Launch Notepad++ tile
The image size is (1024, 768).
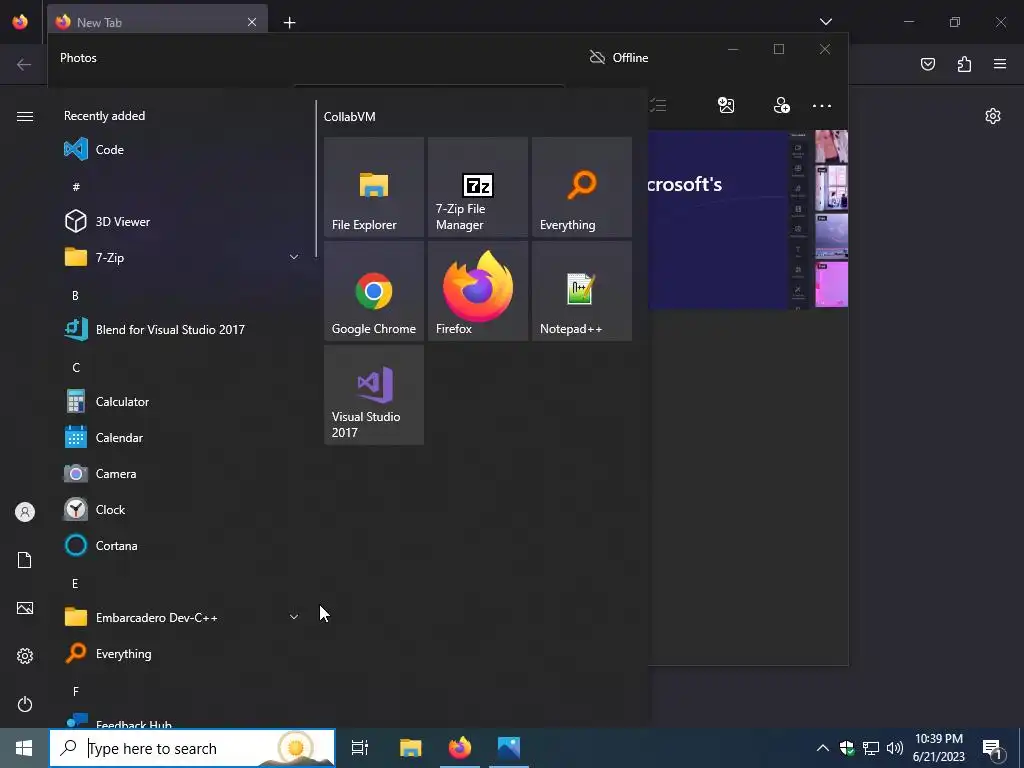pos(582,291)
